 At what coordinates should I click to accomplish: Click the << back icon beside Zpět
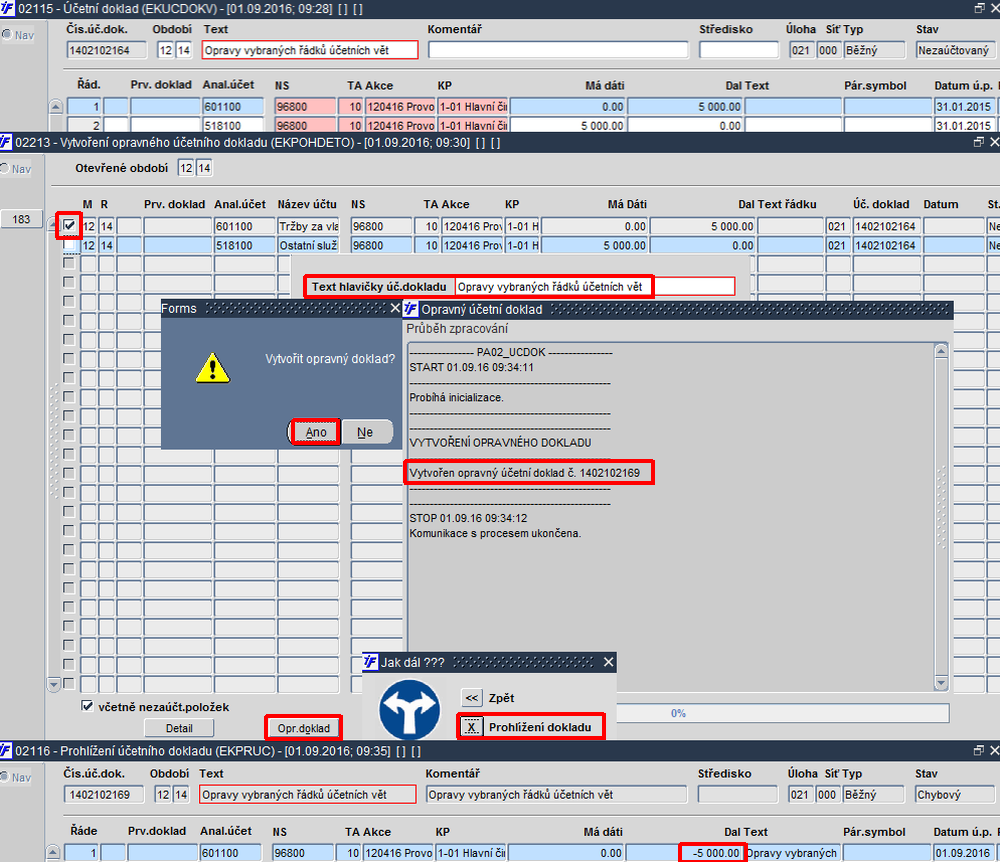click(x=471, y=698)
